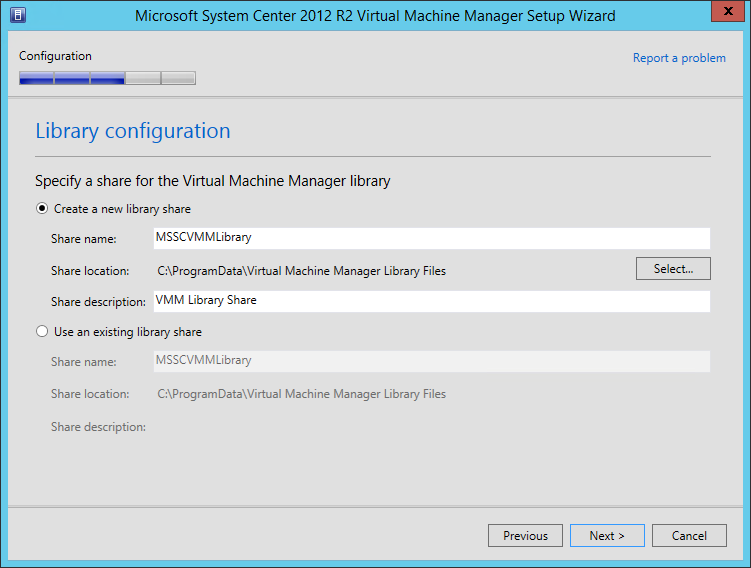Click the disabled existing Share name field
Image resolution: width=751 pixels, height=568 pixels.
tap(432, 361)
